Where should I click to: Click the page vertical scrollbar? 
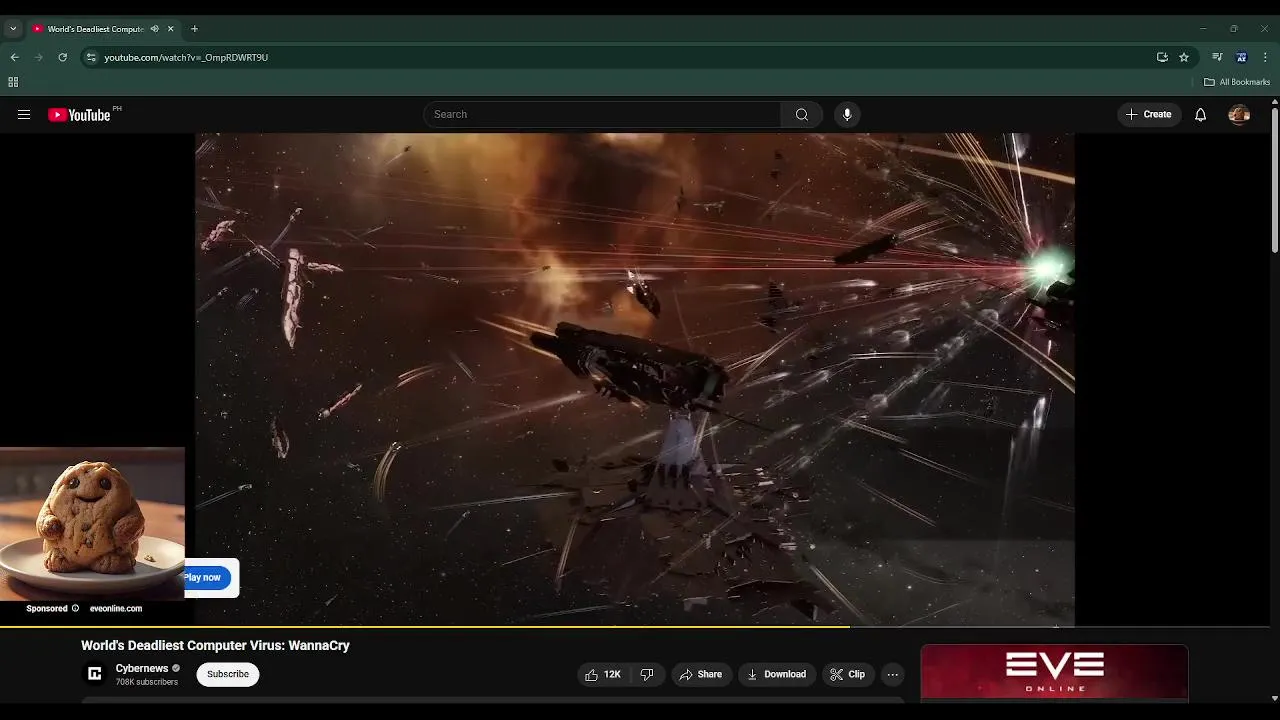click(x=1275, y=180)
